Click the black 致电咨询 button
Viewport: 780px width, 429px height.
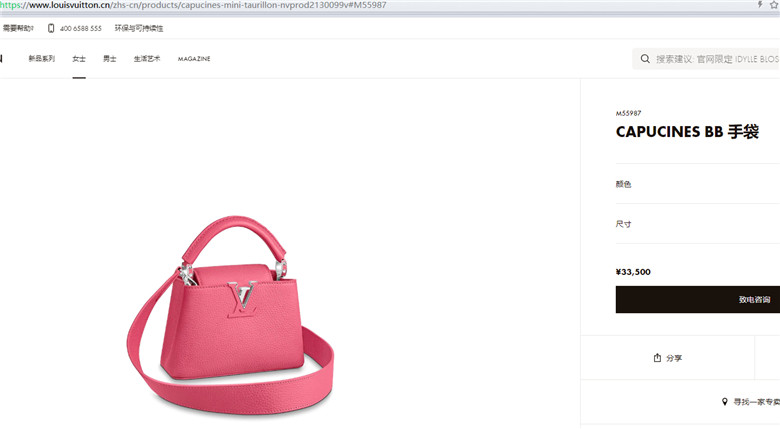697,300
